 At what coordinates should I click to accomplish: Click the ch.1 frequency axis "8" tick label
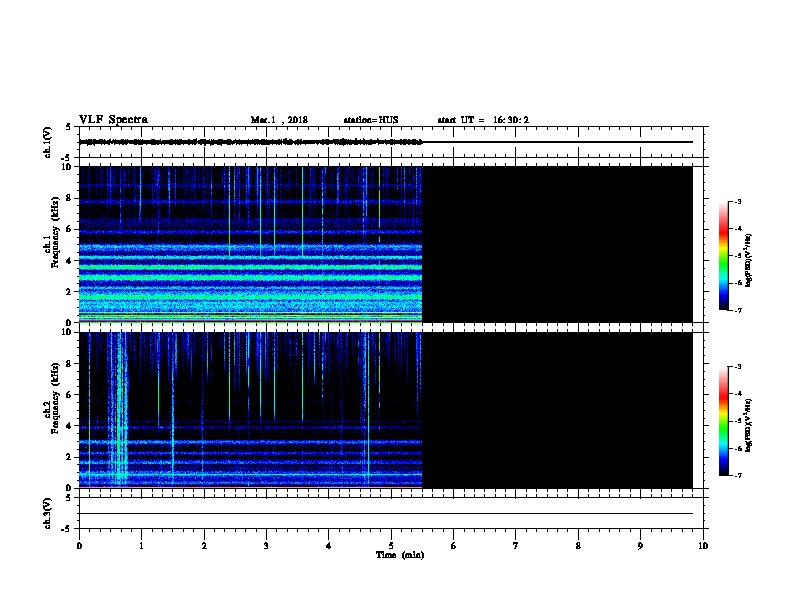(x=69, y=198)
